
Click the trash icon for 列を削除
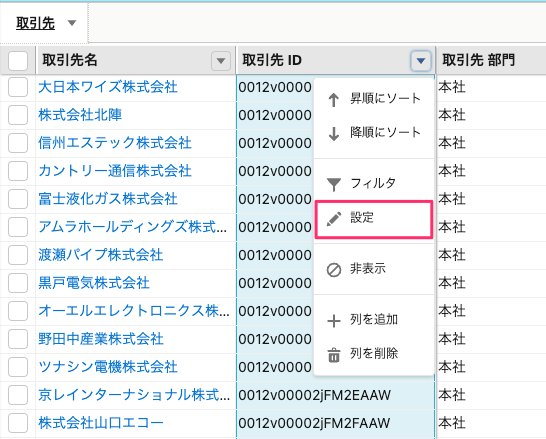334,355
